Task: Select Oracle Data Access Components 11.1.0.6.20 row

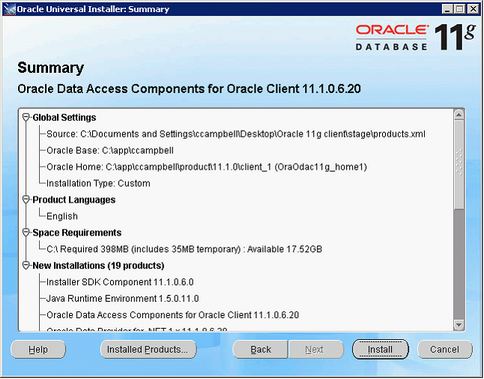Action: tap(173, 315)
